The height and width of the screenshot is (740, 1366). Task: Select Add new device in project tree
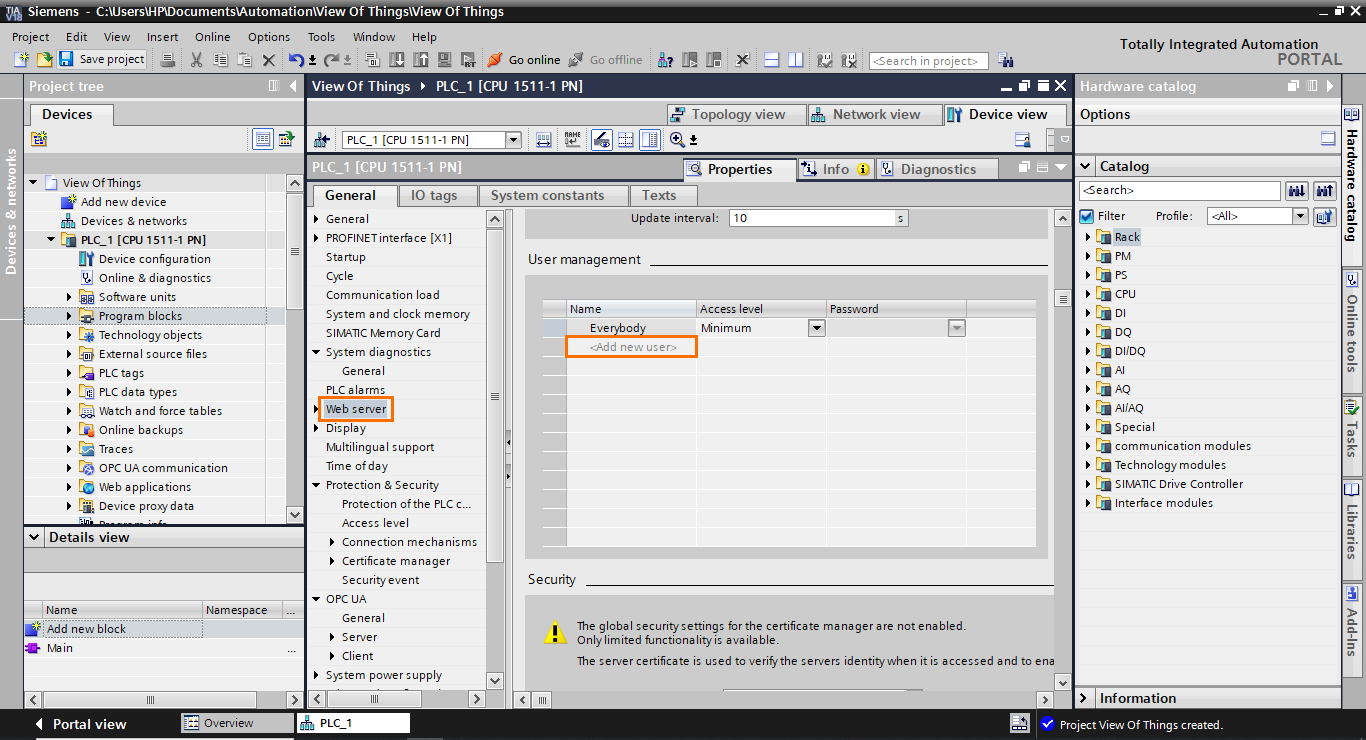point(123,202)
